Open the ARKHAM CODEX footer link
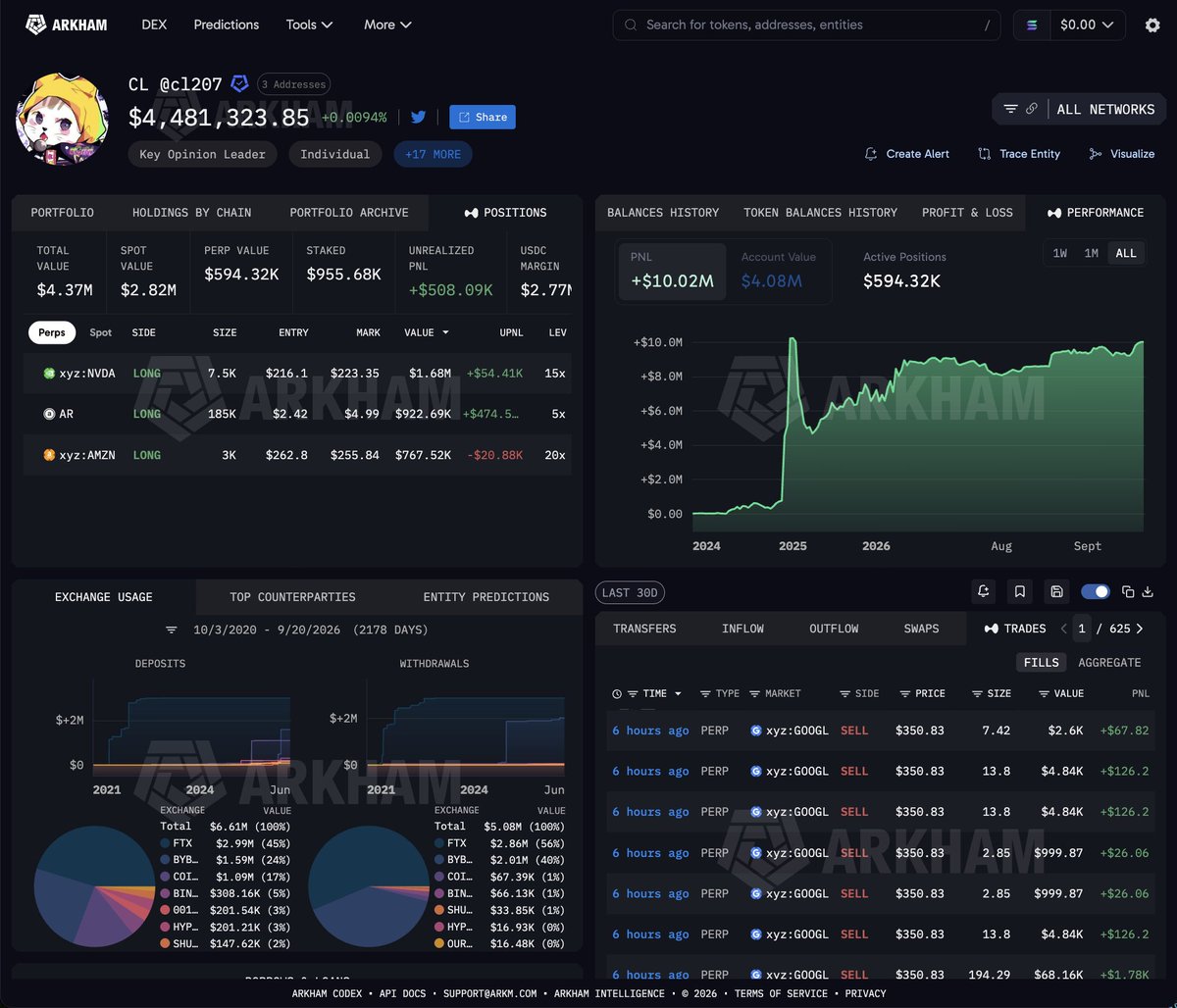This screenshot has width=1177, height=1008. pyautogui.click(x=328, y=993)
